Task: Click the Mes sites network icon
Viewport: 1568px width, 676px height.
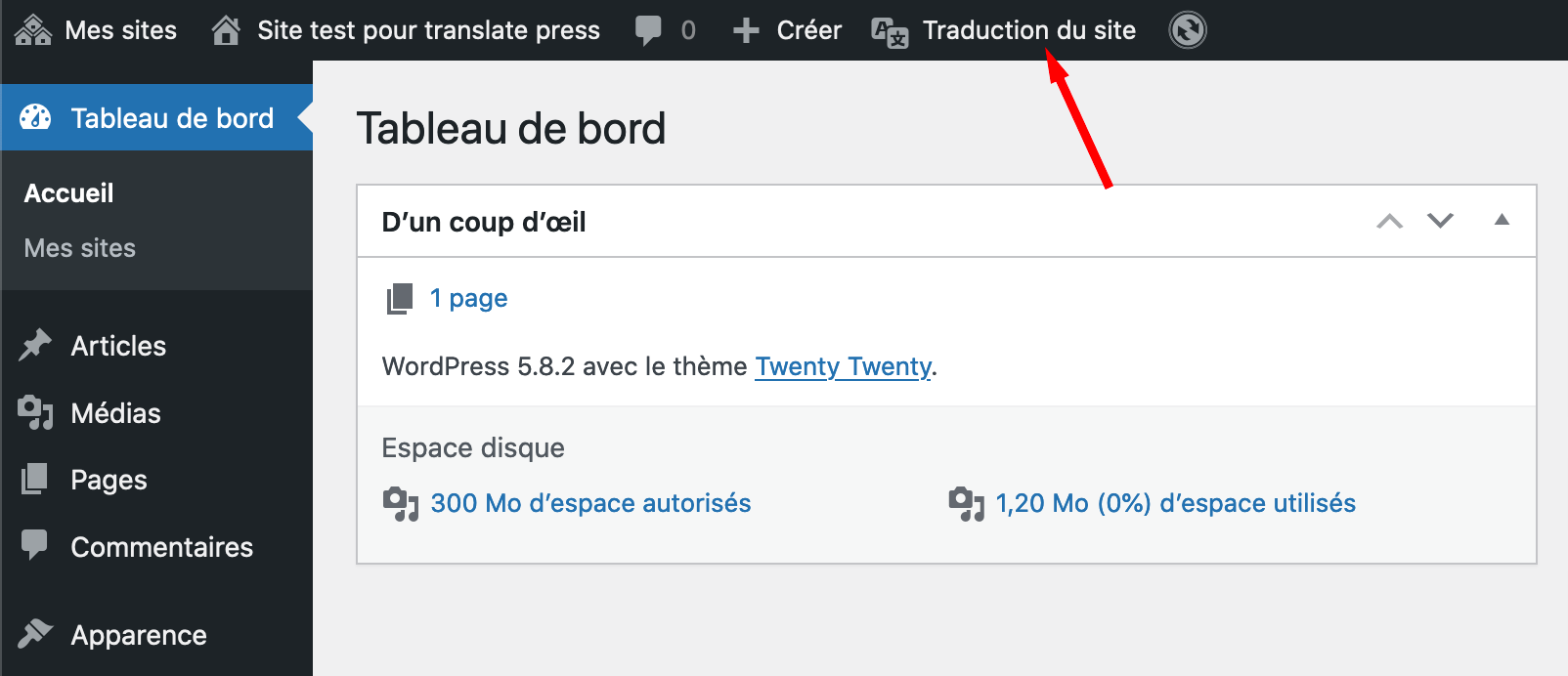Action: (x=33, y=30)
